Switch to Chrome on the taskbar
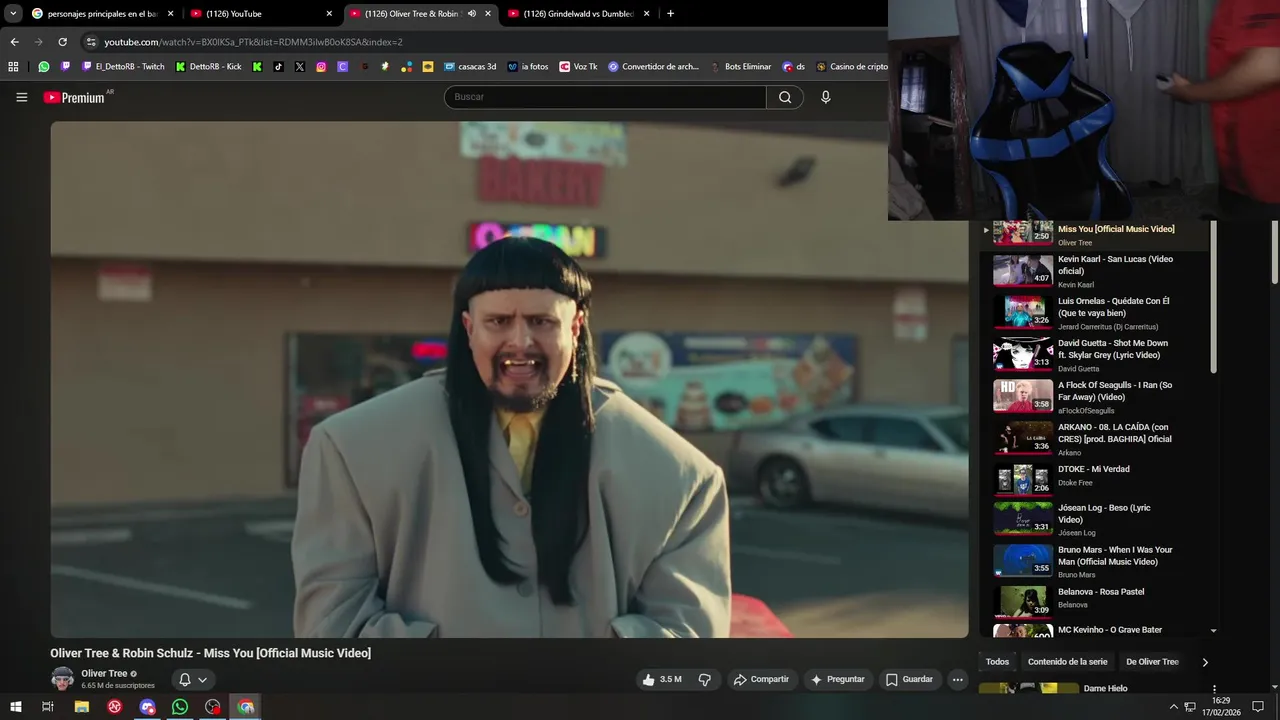1280x720 pixels. click(x=246, y=707)
